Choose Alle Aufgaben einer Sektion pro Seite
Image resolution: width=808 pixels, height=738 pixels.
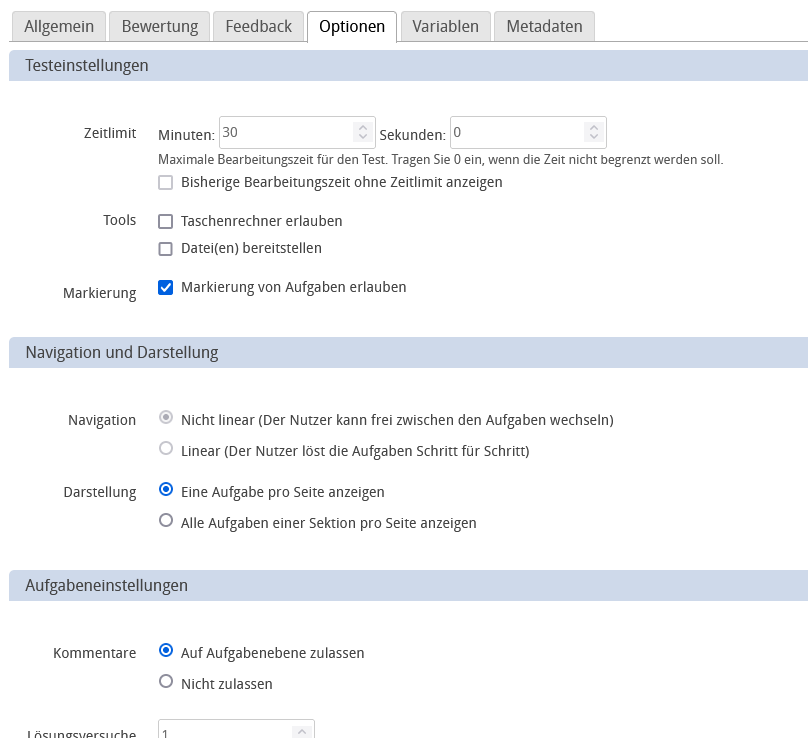click(166, 522)
